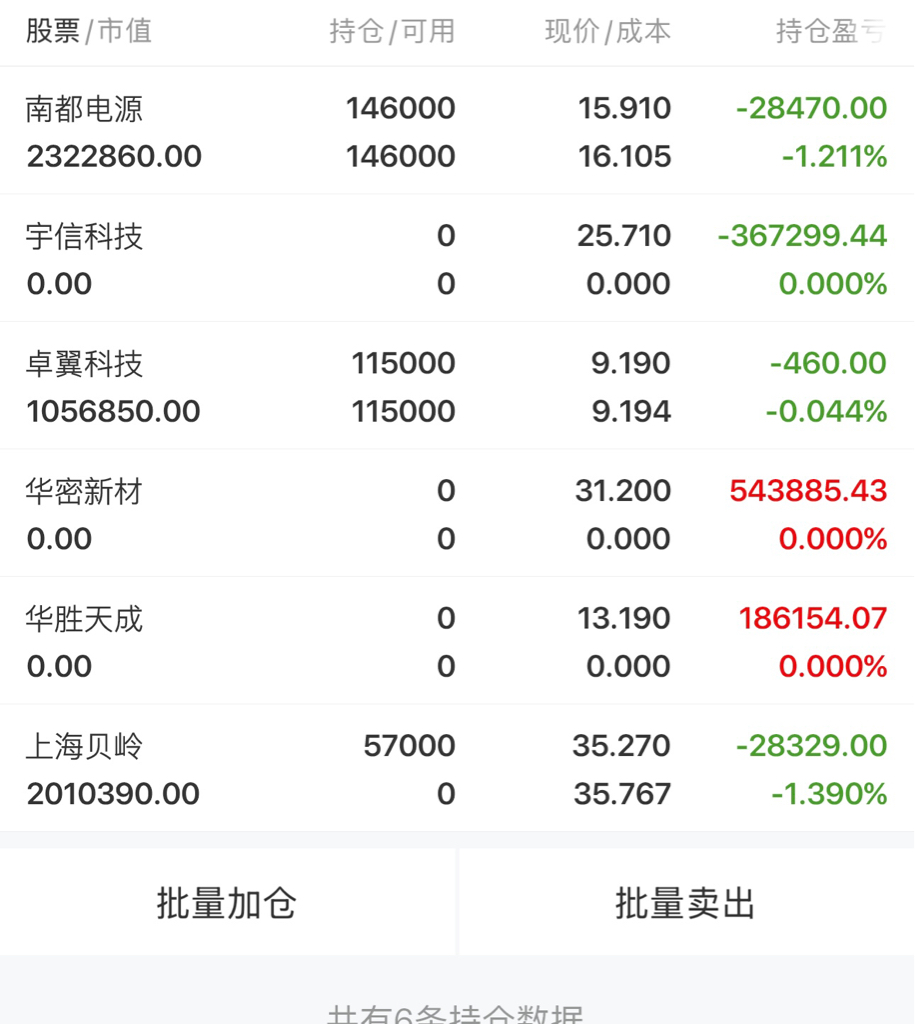This screenshot has width=915, height=1024.
Task: Click 卓翼科技 current price 9.190
Action: (x=631, y=363)
